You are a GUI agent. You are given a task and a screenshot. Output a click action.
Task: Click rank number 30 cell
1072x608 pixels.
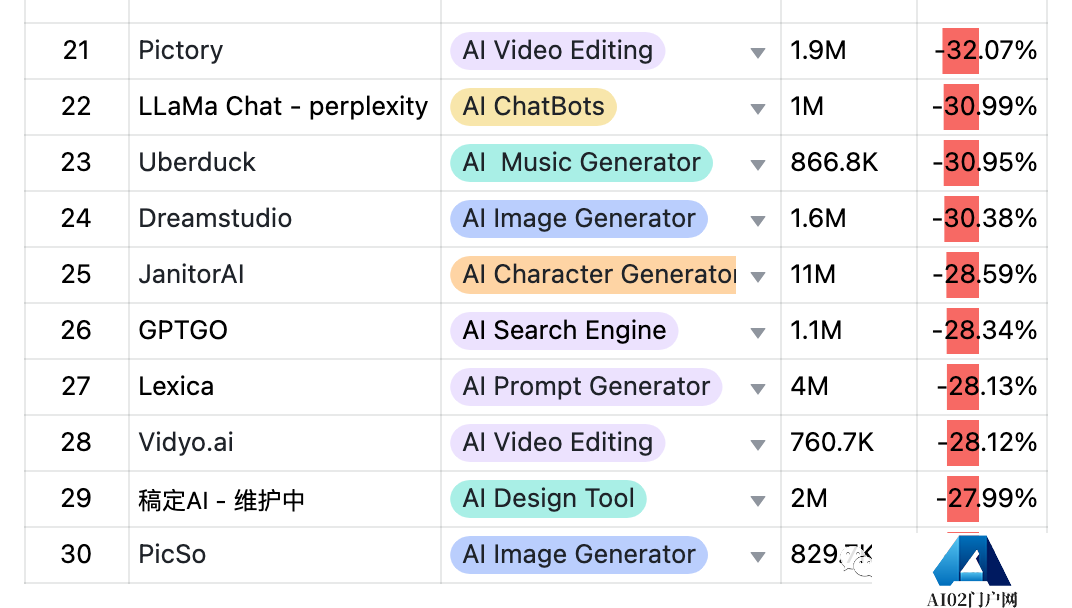pos(77,556)
